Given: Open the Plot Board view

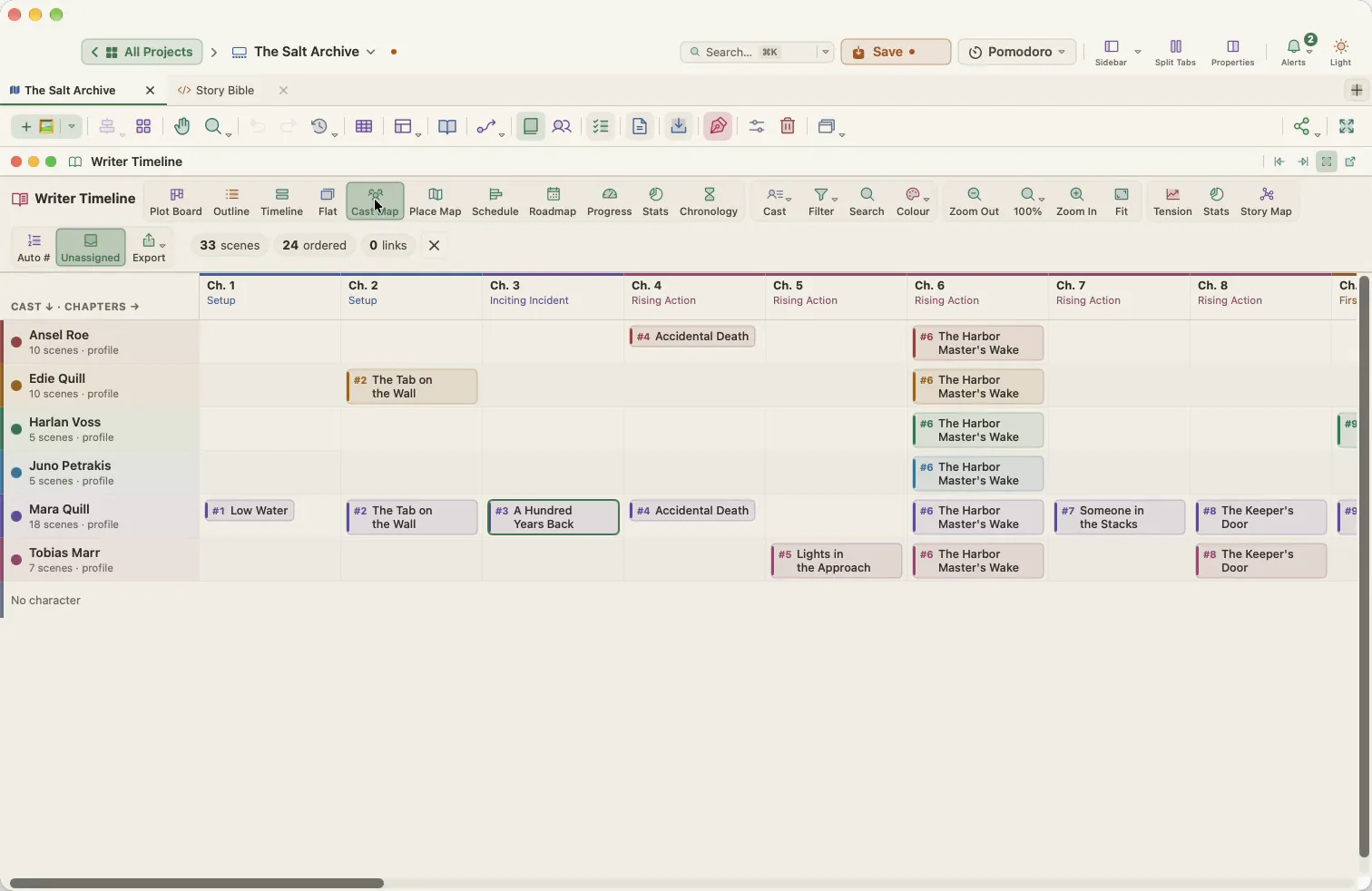Looking at the screenshot, I should [176, 201].
